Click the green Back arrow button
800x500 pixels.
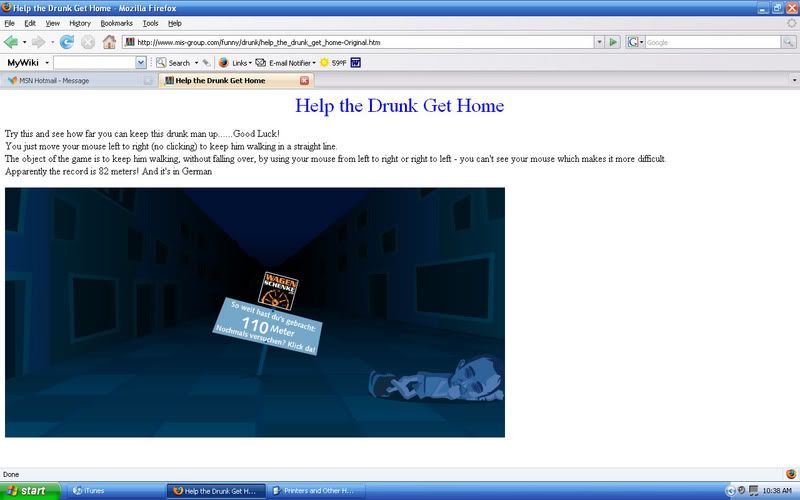pos(12,42)
